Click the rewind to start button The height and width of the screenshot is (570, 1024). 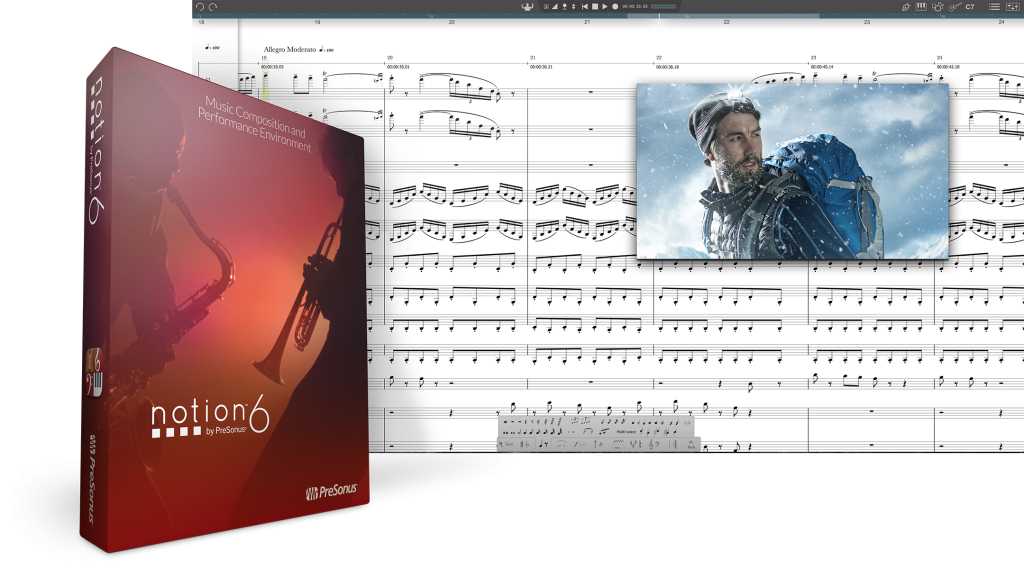pos(585,7)
